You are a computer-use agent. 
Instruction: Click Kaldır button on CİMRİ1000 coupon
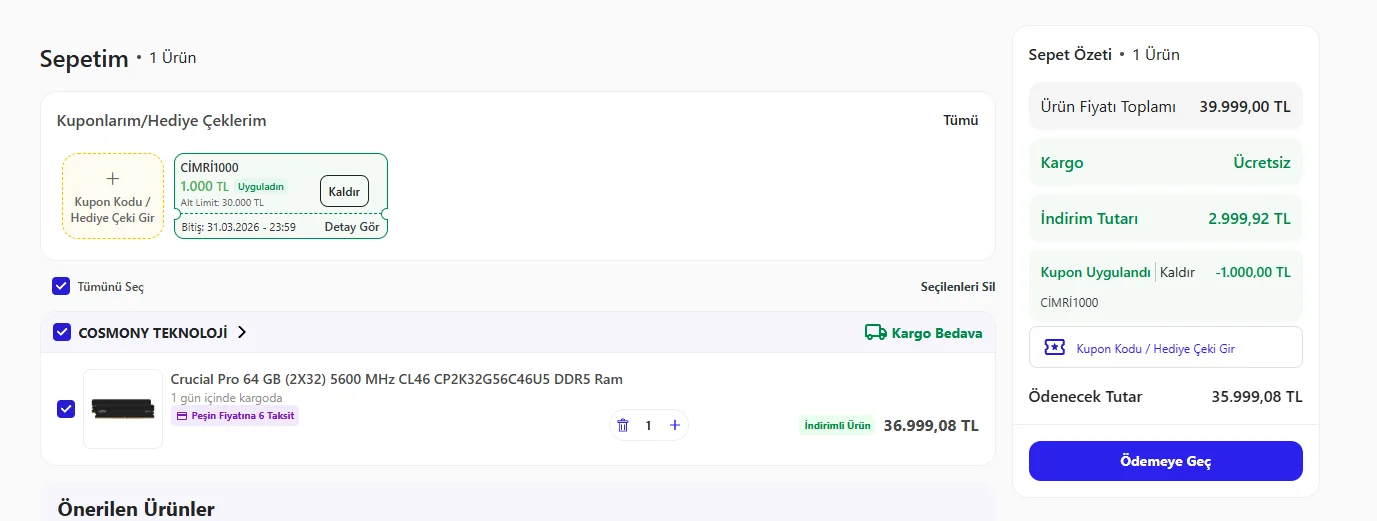[x=344, y=191]
